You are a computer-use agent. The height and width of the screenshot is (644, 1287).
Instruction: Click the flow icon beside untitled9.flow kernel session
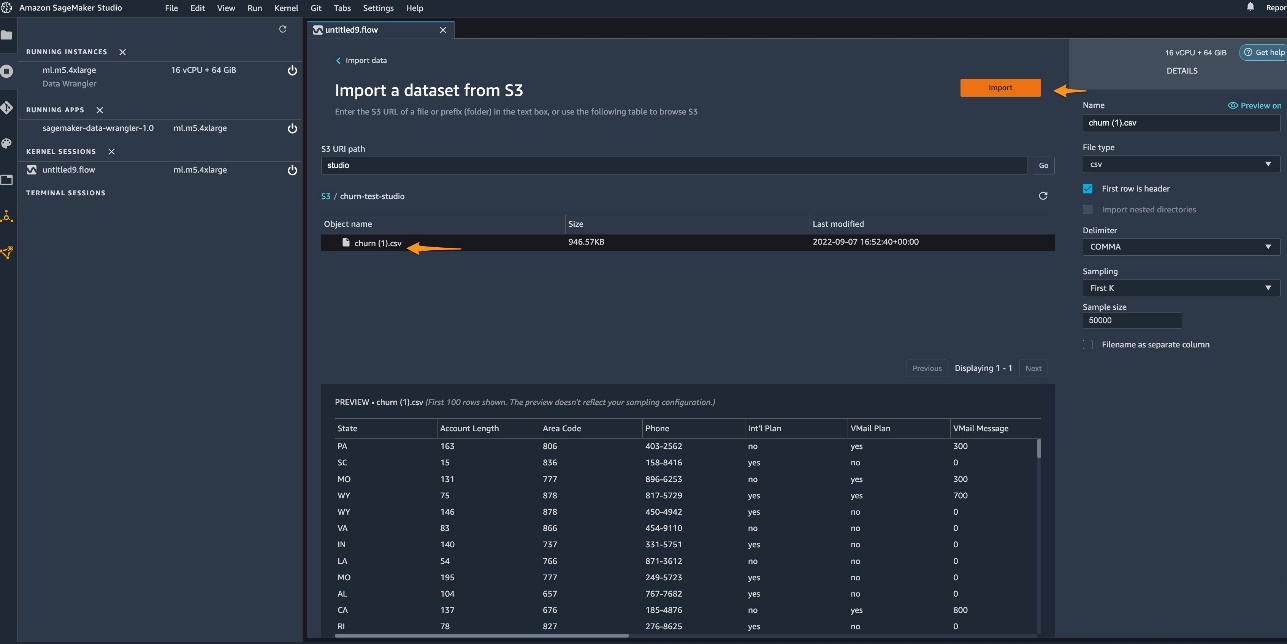[32, 170]
